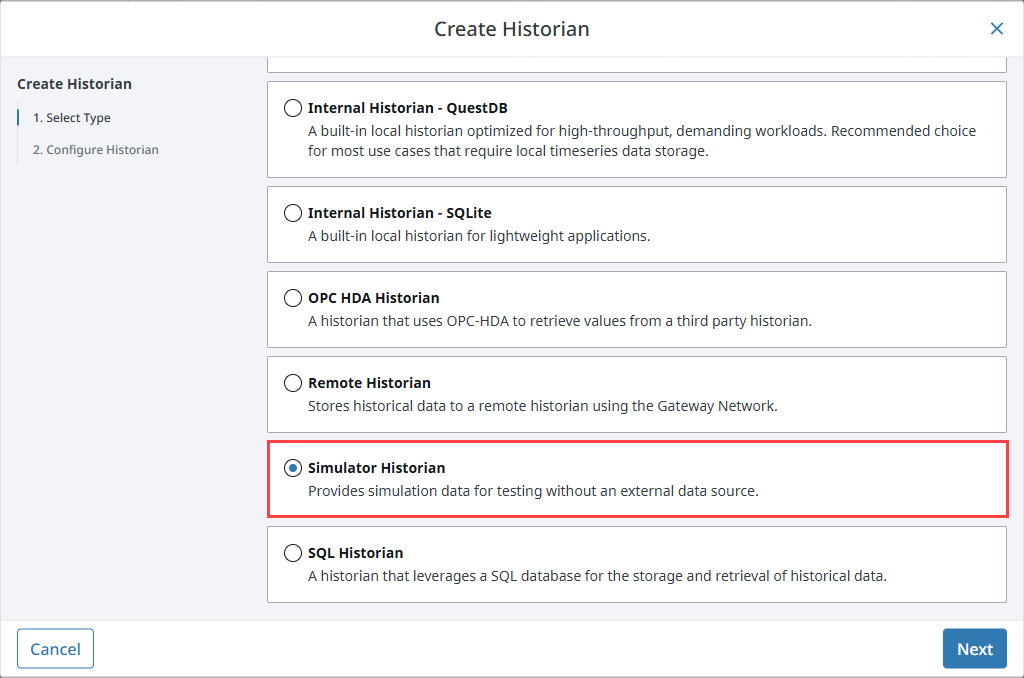1024x678 pixels.
Task: Click the Simulator Historian radio button
Action: [292, 467]
